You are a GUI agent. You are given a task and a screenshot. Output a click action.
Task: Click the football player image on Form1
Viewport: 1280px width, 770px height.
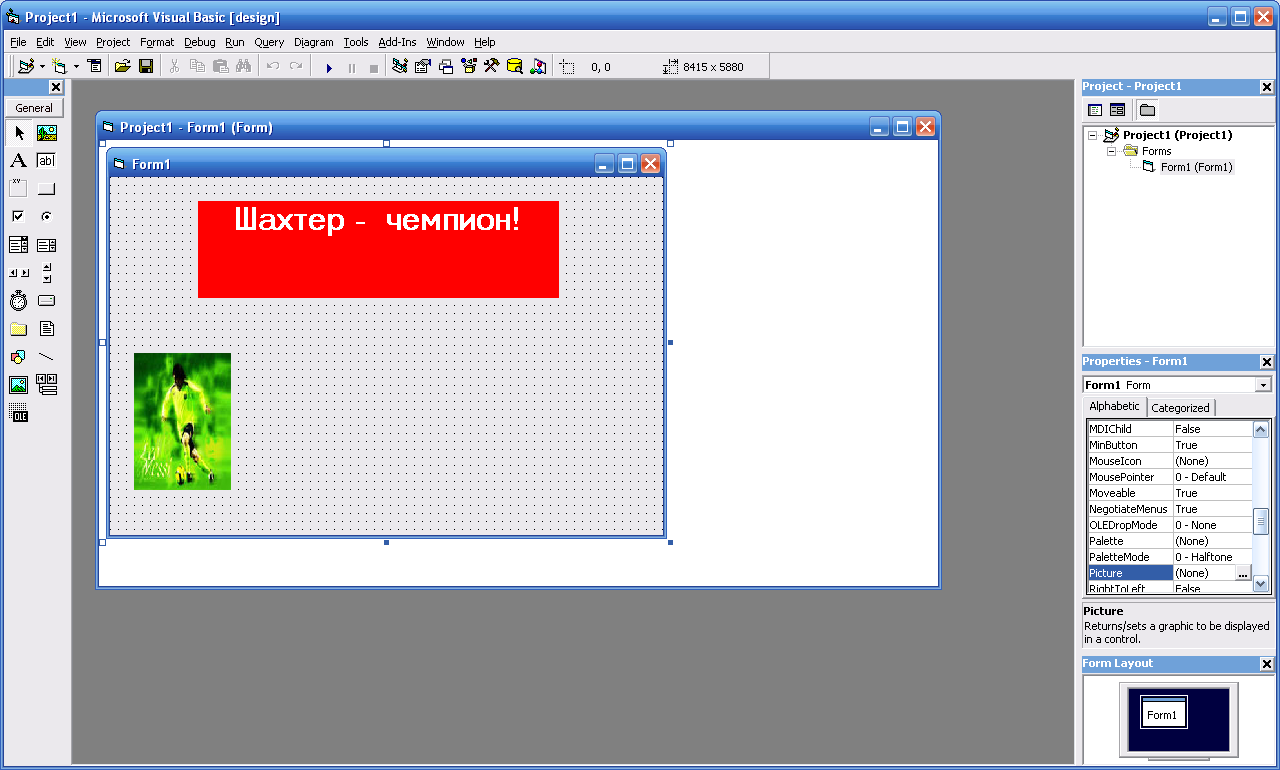click(182, 421)
